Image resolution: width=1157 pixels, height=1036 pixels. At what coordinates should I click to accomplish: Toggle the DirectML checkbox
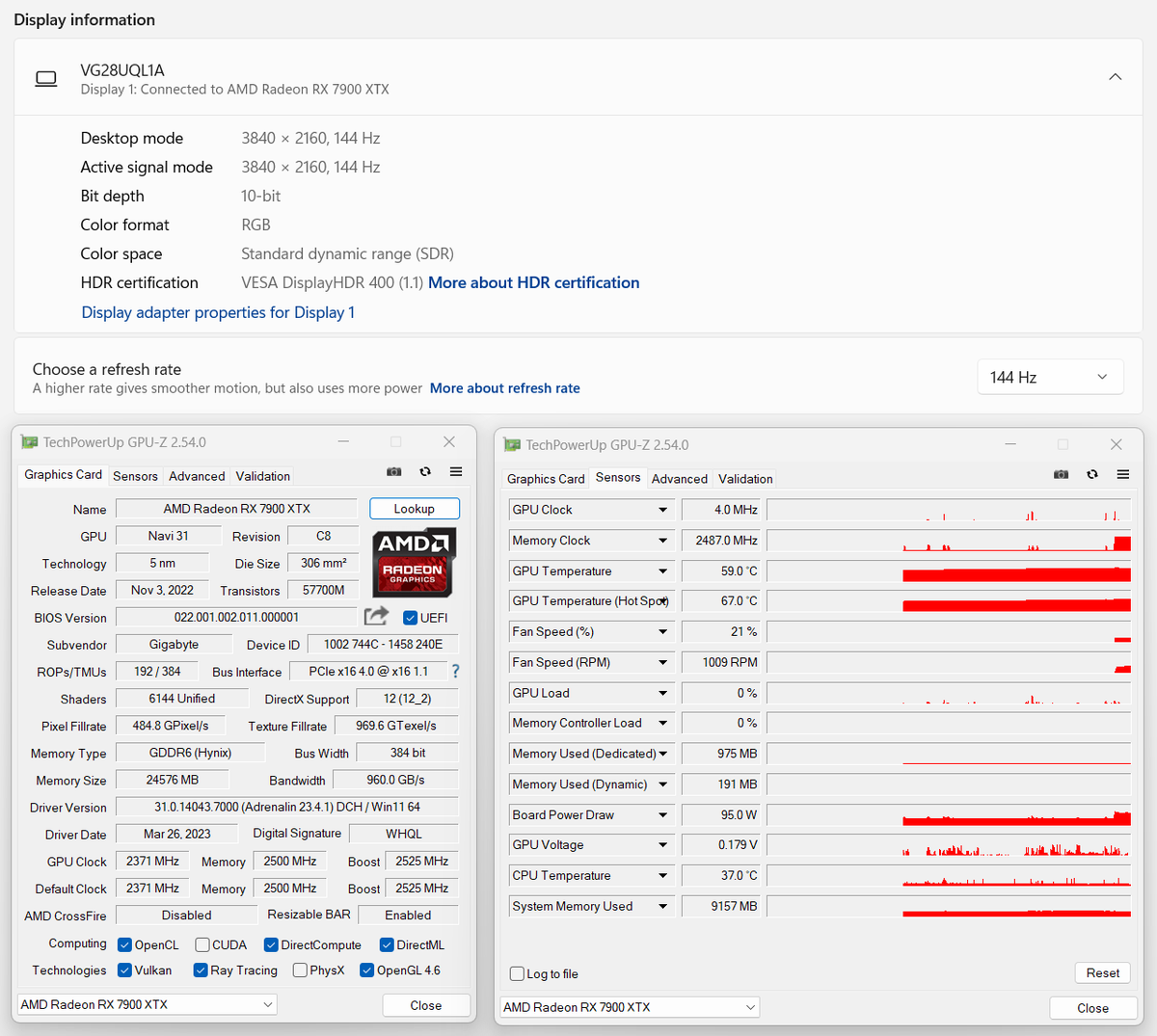(387, 944)
